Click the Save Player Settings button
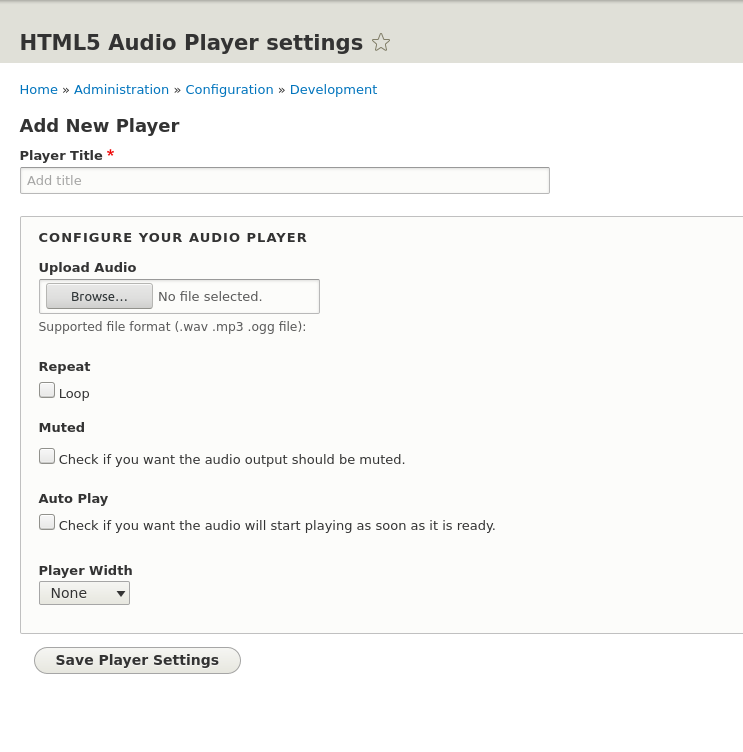This screenshot has width=743, height=752. [137, 660]
